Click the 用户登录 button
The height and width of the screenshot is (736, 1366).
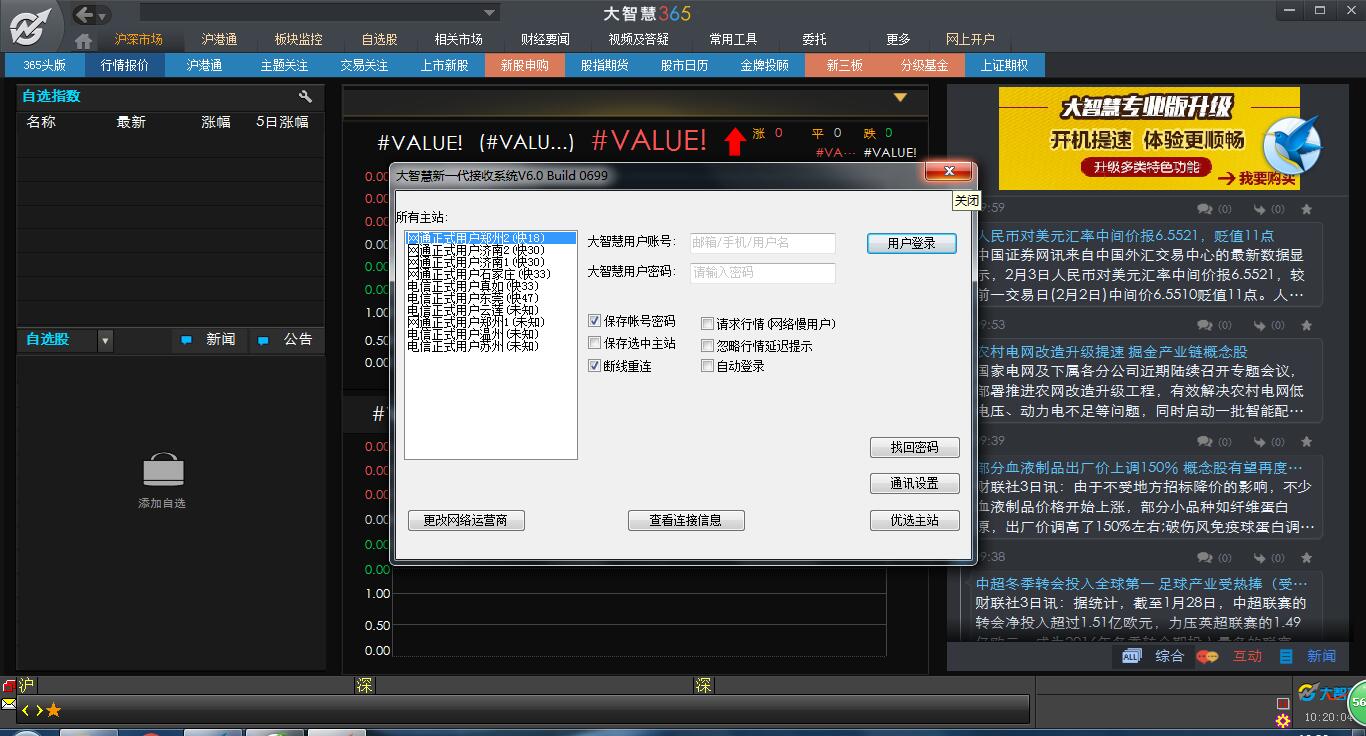point(912,243)
